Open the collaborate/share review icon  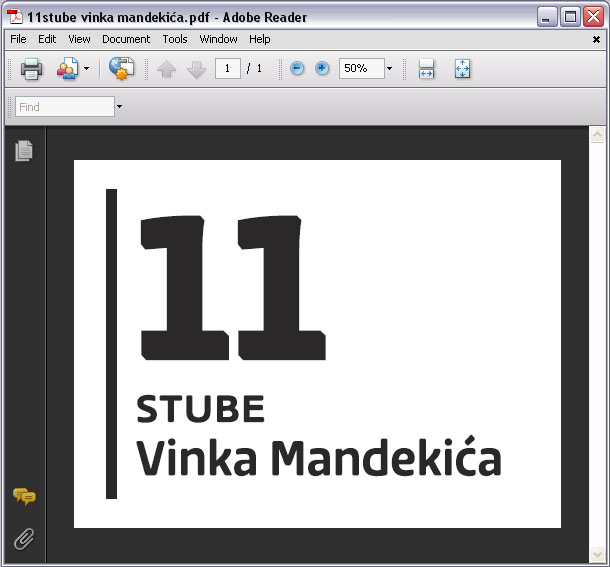[x=68, y=69]
